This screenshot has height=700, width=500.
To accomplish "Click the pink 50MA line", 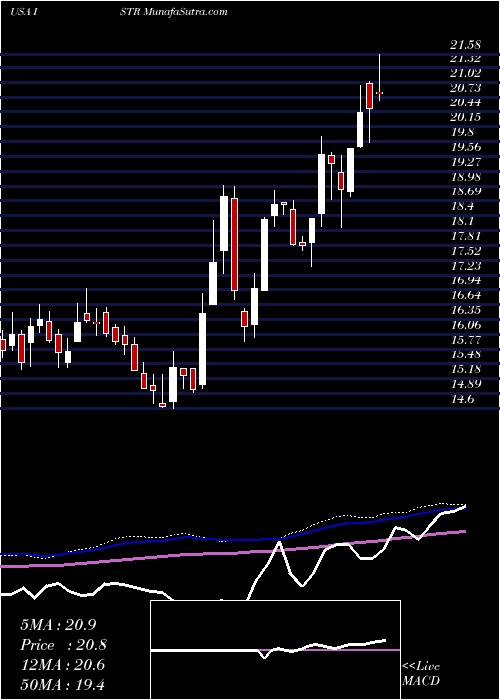I will (x=232, y=553).
